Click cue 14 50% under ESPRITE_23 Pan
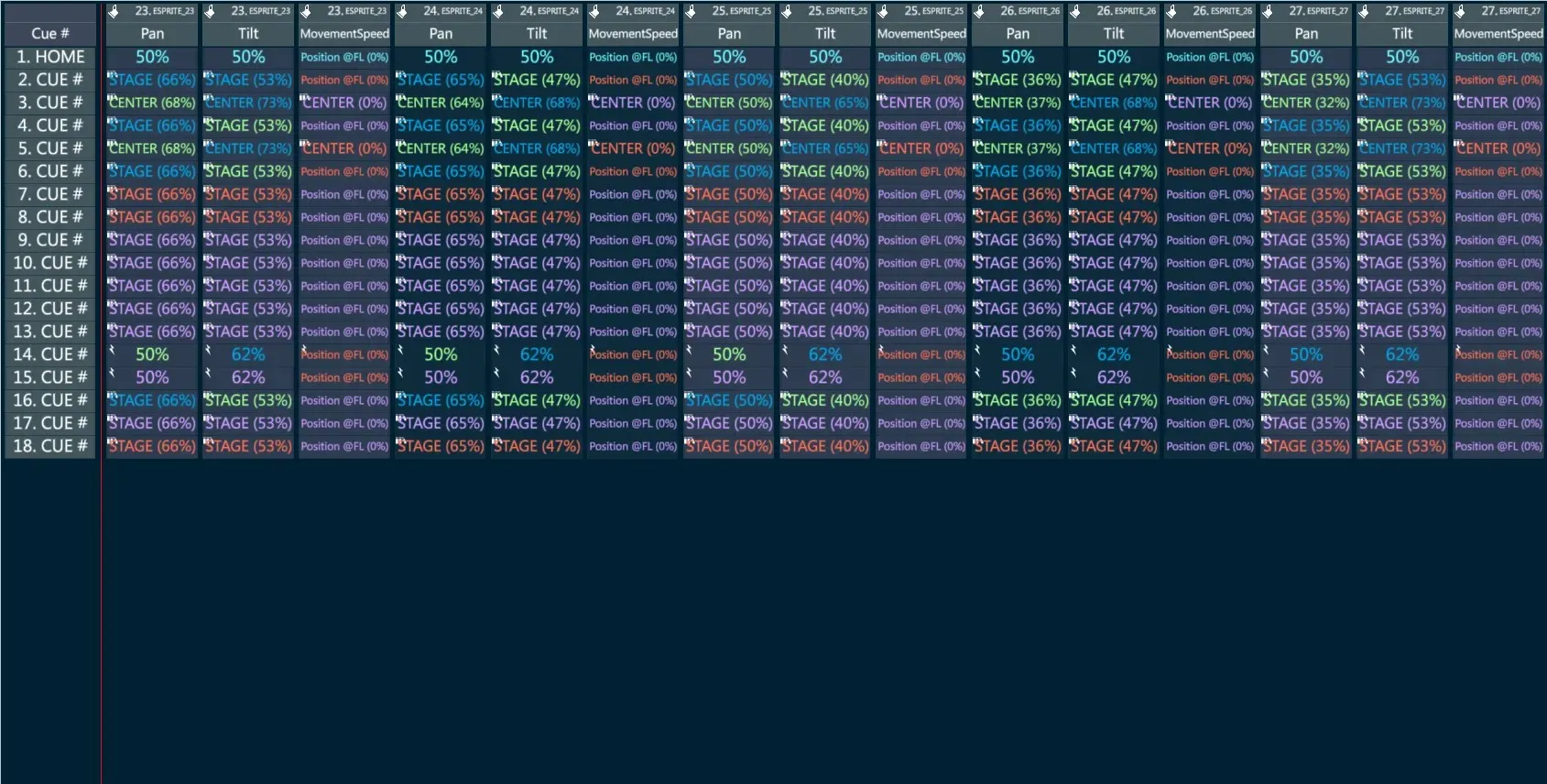 click(152, 354)
